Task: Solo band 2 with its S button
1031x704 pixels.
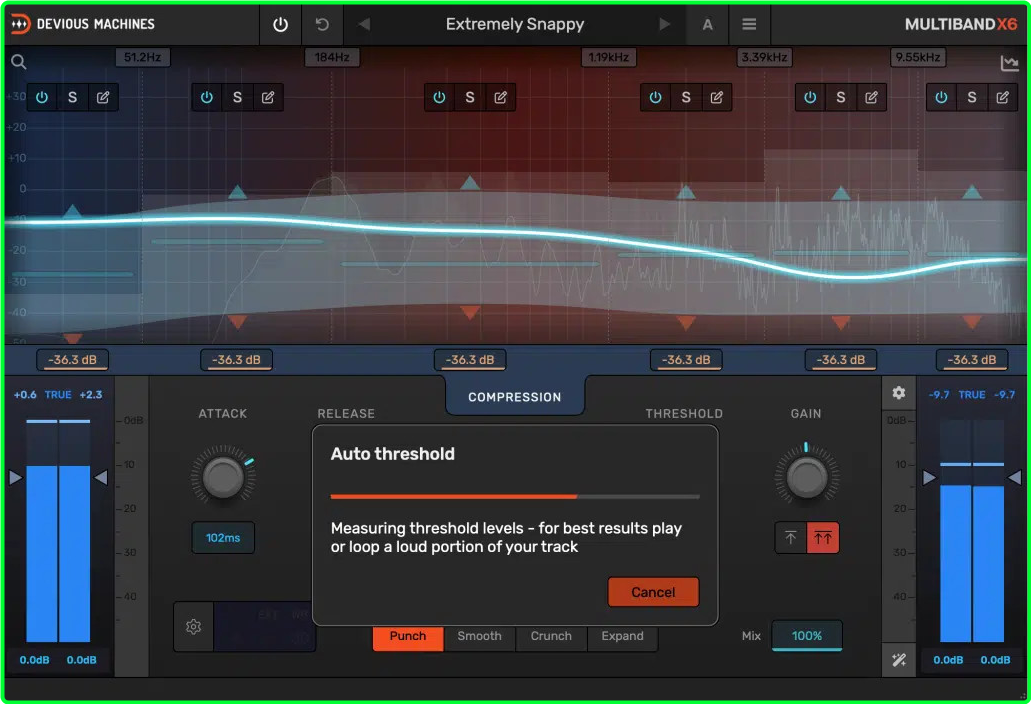Action: pos(237,97)
